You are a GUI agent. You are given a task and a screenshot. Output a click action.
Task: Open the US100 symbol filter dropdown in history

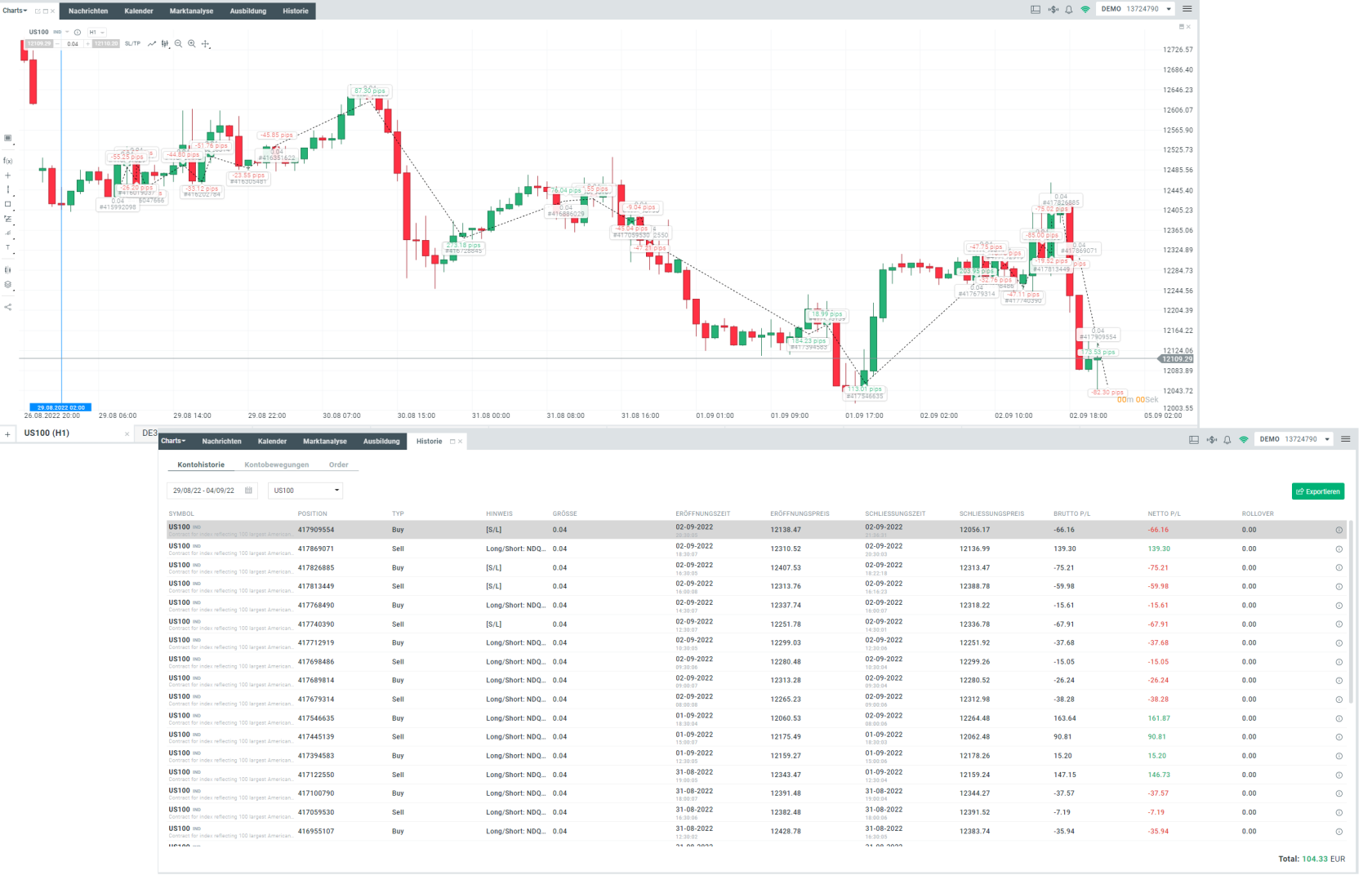(306, 491)
